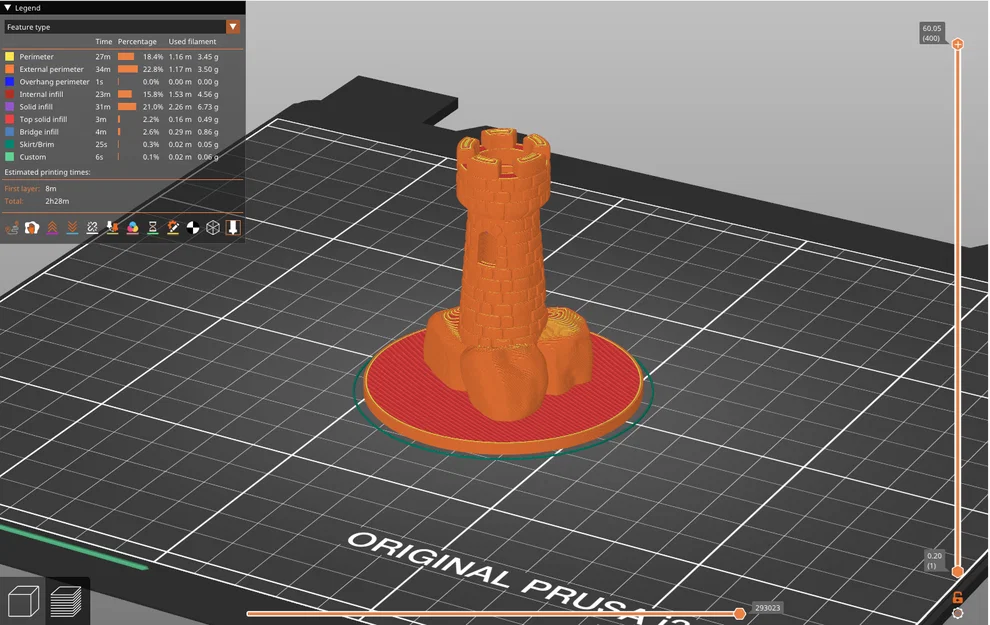Toggle External perimeter row visibility

(112, 69)
